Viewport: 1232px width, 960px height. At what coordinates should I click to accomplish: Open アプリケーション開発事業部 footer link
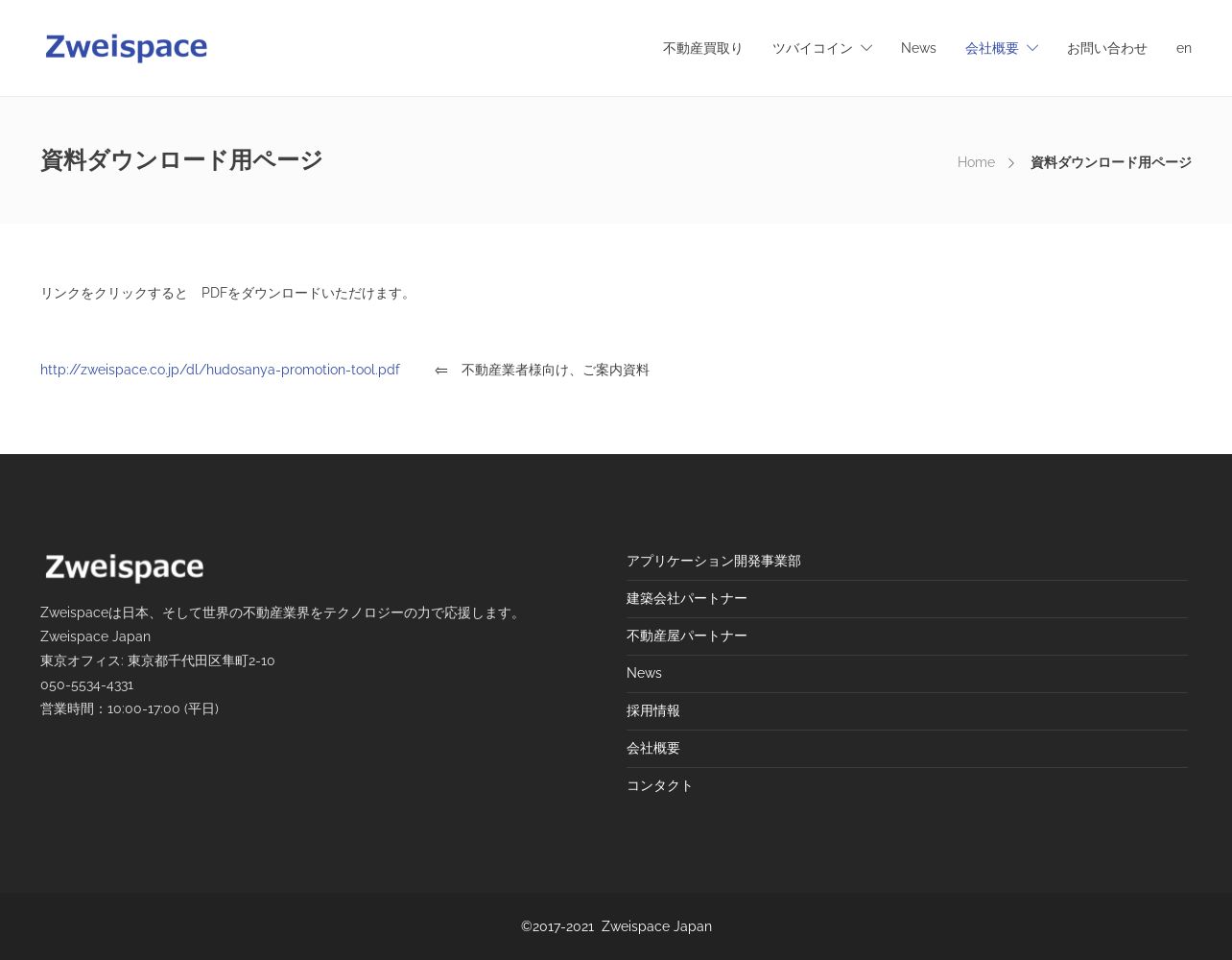(x=713, y=561)
